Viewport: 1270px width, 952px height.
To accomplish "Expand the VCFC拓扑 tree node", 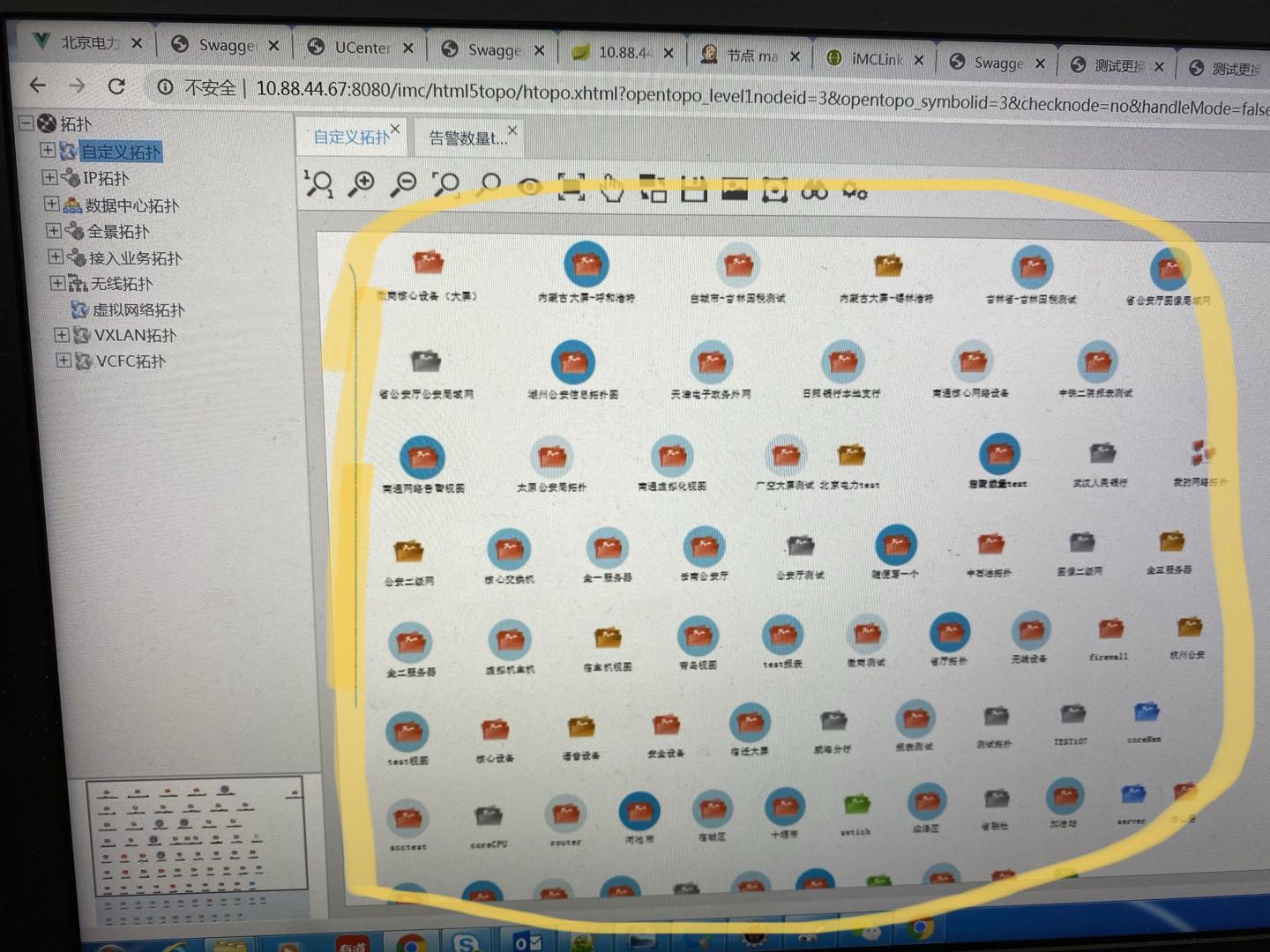I will (63, 361).
